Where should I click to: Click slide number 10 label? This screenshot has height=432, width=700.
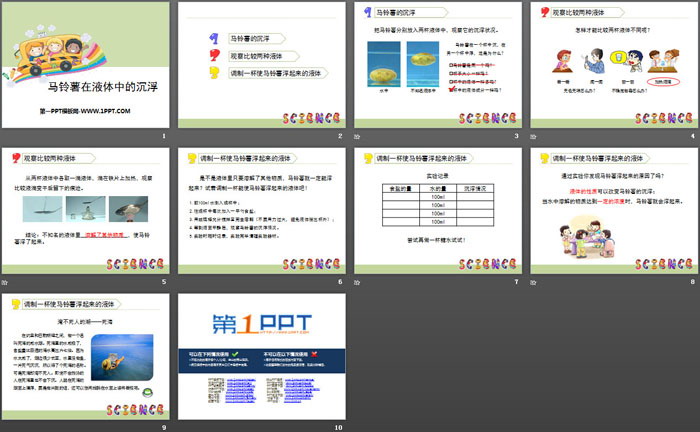coord(338,428)
